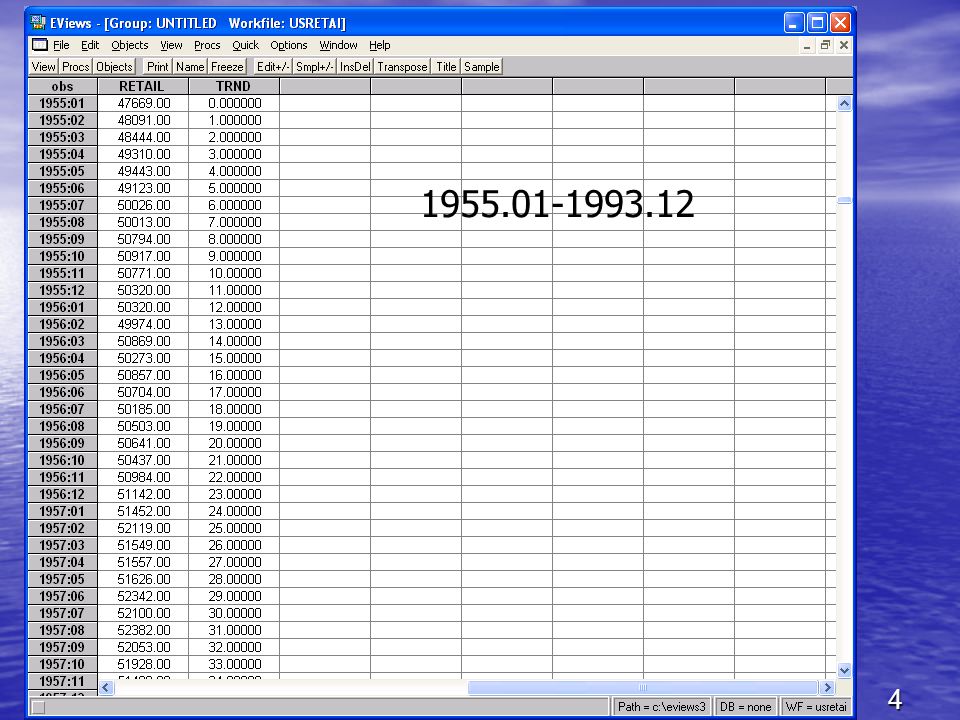960x720 pixels.
Task: Select RETAIL cell 49974.00
Action: tap(143, 324)
